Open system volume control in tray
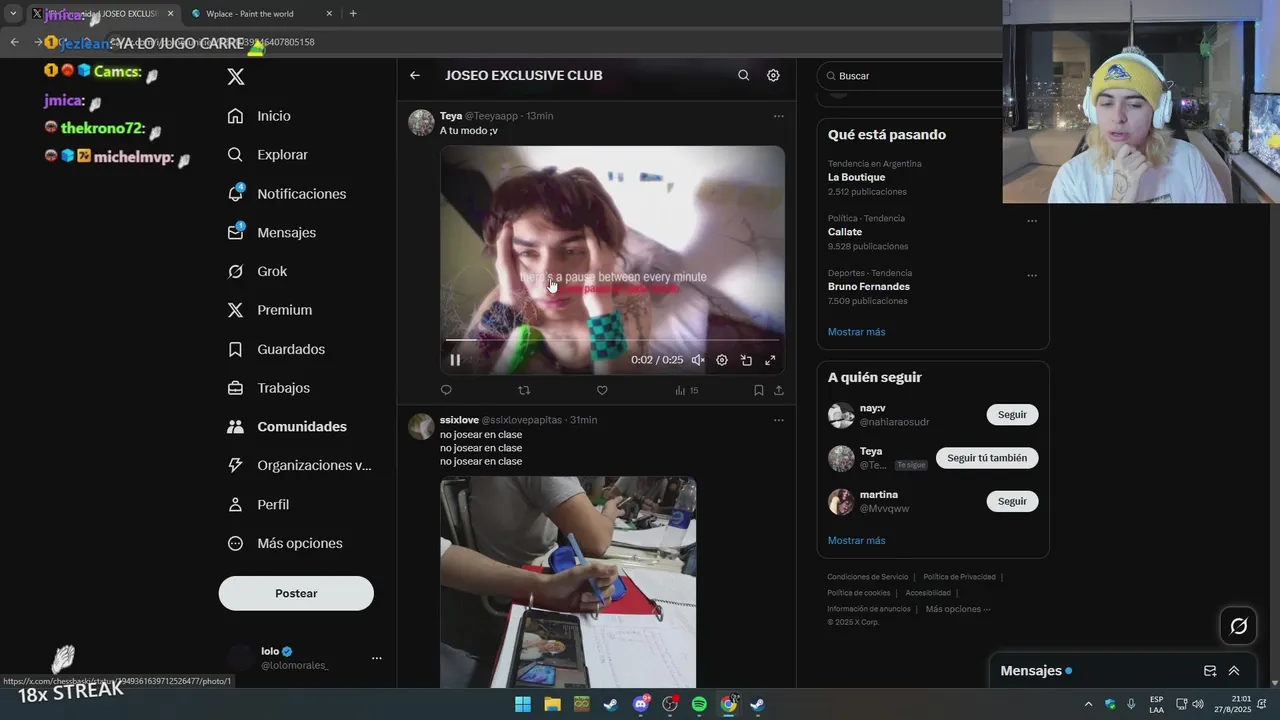The height and width of the screenshot is (720, 1280). click(x=1198, y=704)
